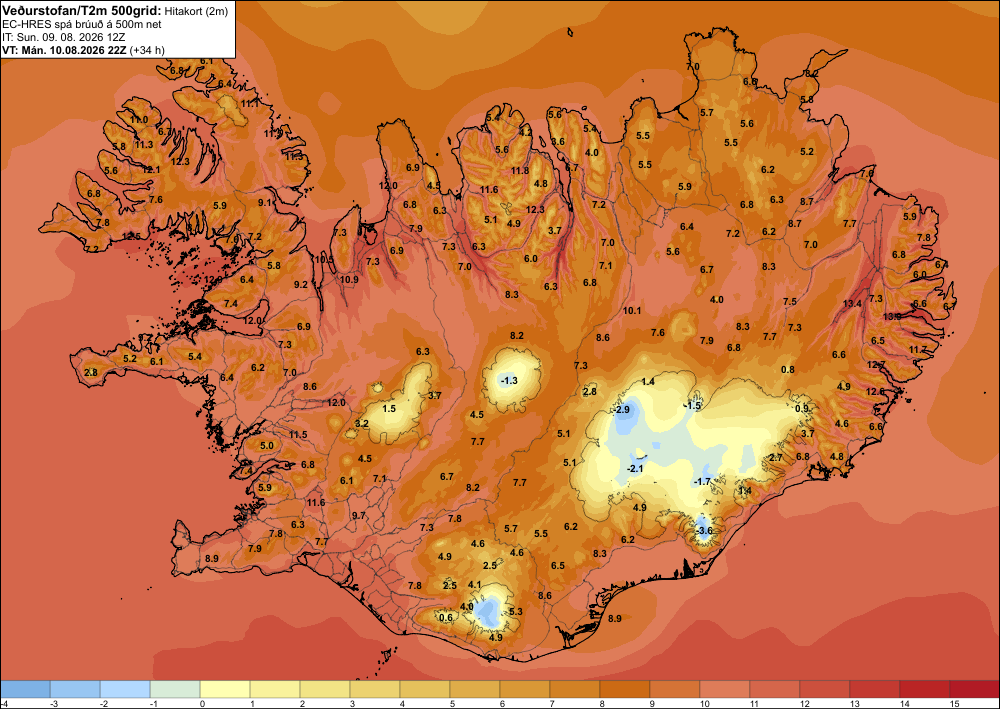Click the 0.6 temperature value
1000x709 pixels.
pos(446,617)
